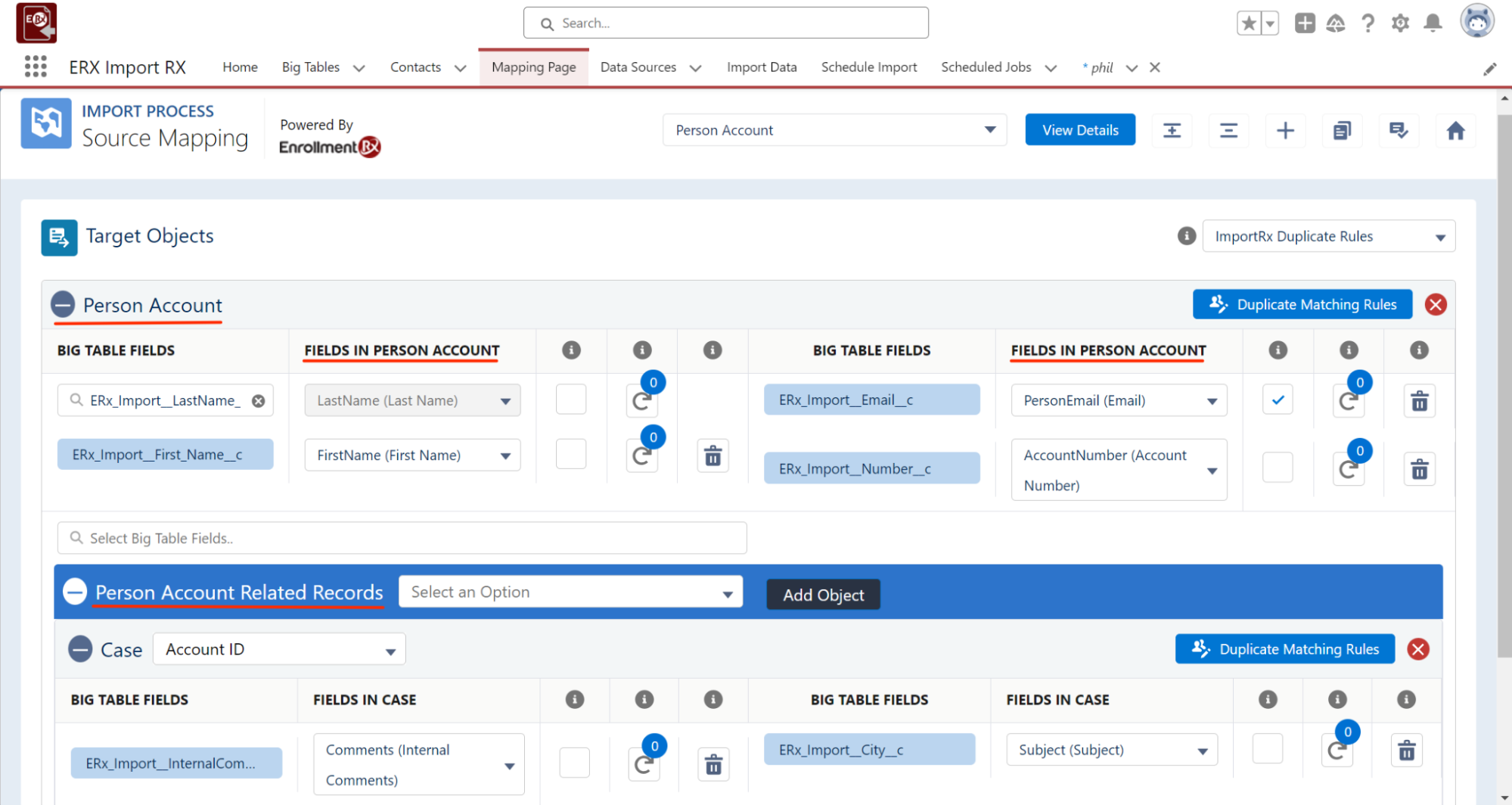Expand ImportRx Duplicate Rules dropdown
Image resolution: width=1512 pixels, height=805 pixels.
(1327, 237)
